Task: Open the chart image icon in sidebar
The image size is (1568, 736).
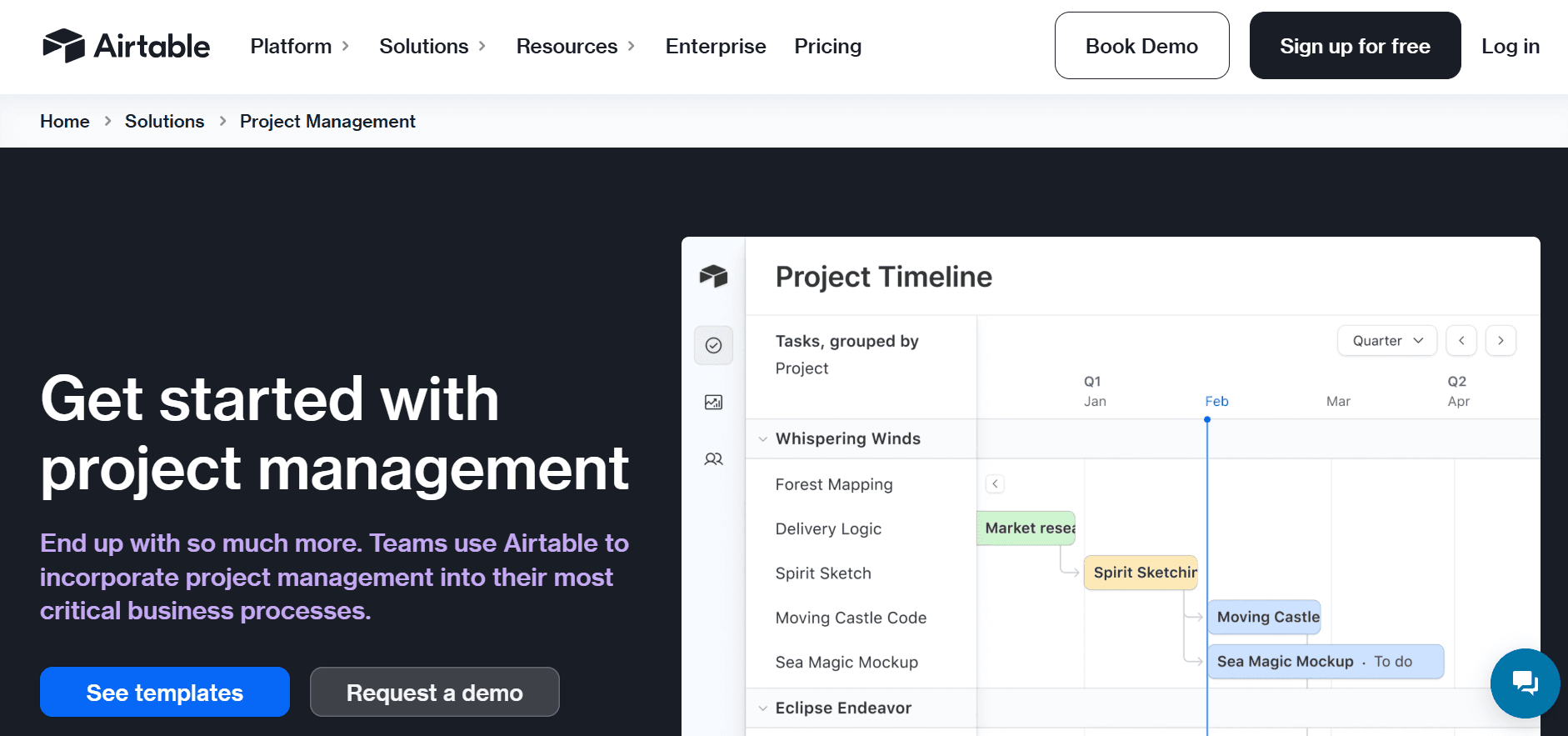Action: [x=713, y=403]
